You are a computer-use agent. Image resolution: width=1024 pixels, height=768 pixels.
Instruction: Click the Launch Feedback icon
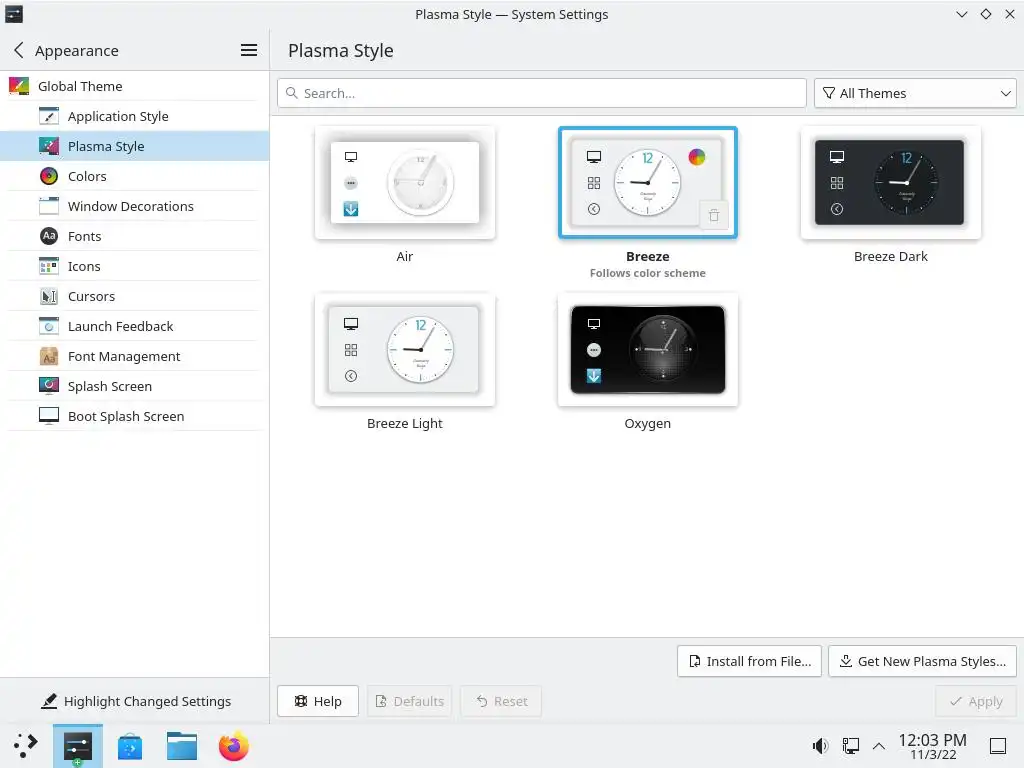tap(49, 327)
